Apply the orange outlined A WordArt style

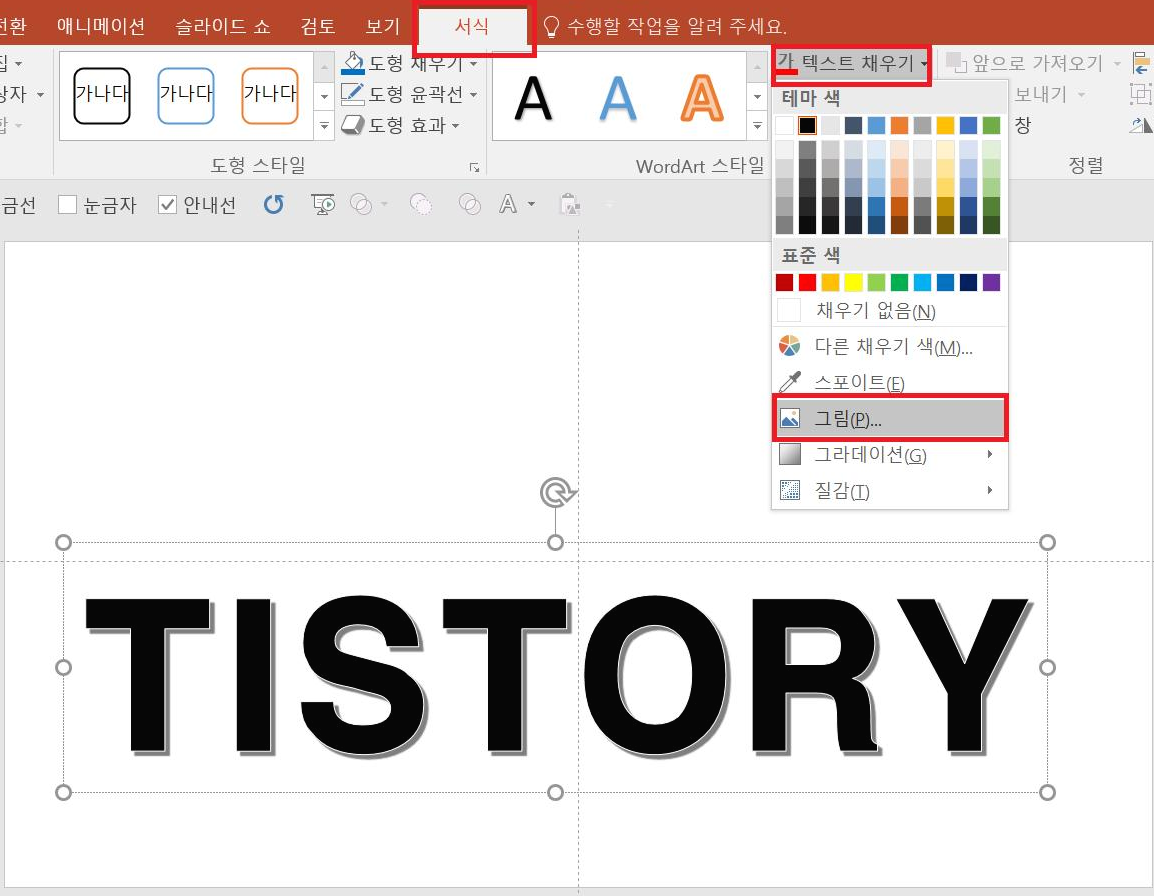pyautogui.click(x=701, y=98)
